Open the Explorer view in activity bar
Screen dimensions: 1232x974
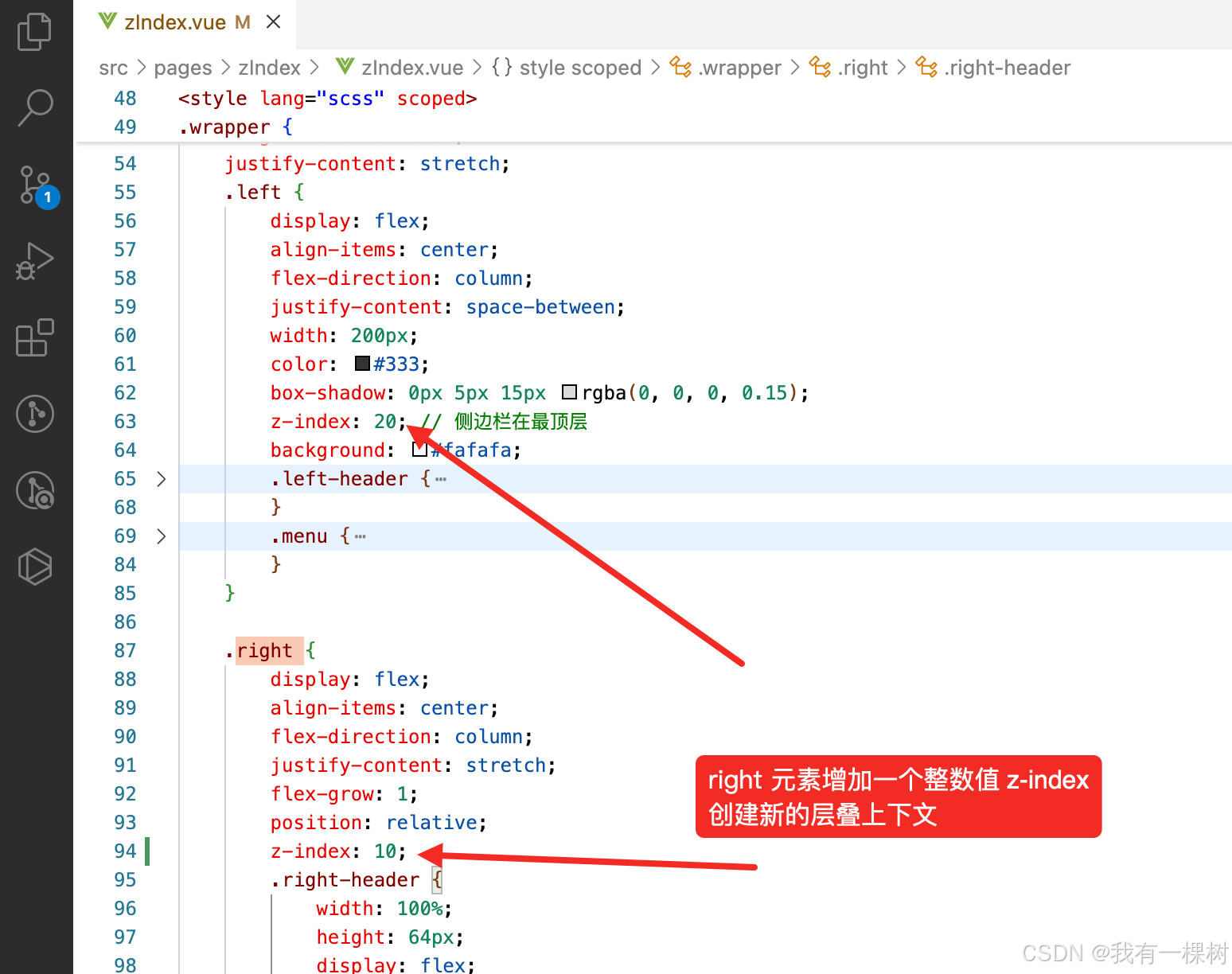click(34, 32)
